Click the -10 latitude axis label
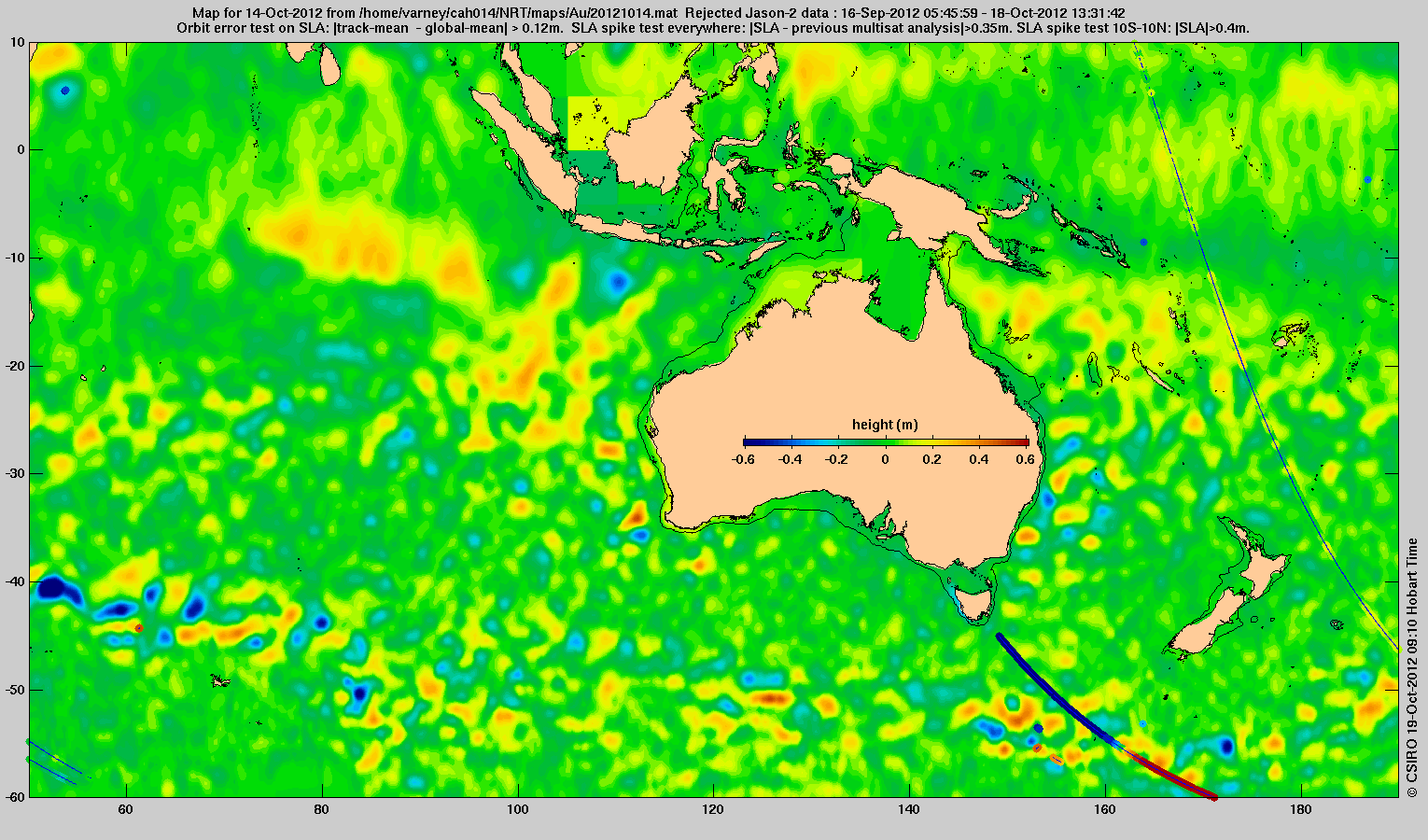Viewport: 1428px width, 840px height. [15, 258]
